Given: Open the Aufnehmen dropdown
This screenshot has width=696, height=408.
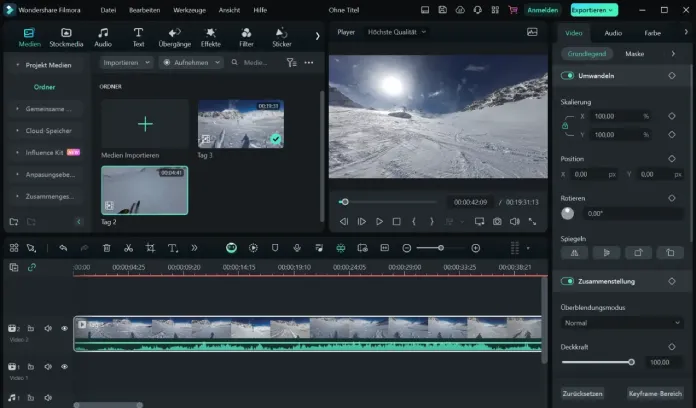Looking at the screenshot, I should [191, 63].
